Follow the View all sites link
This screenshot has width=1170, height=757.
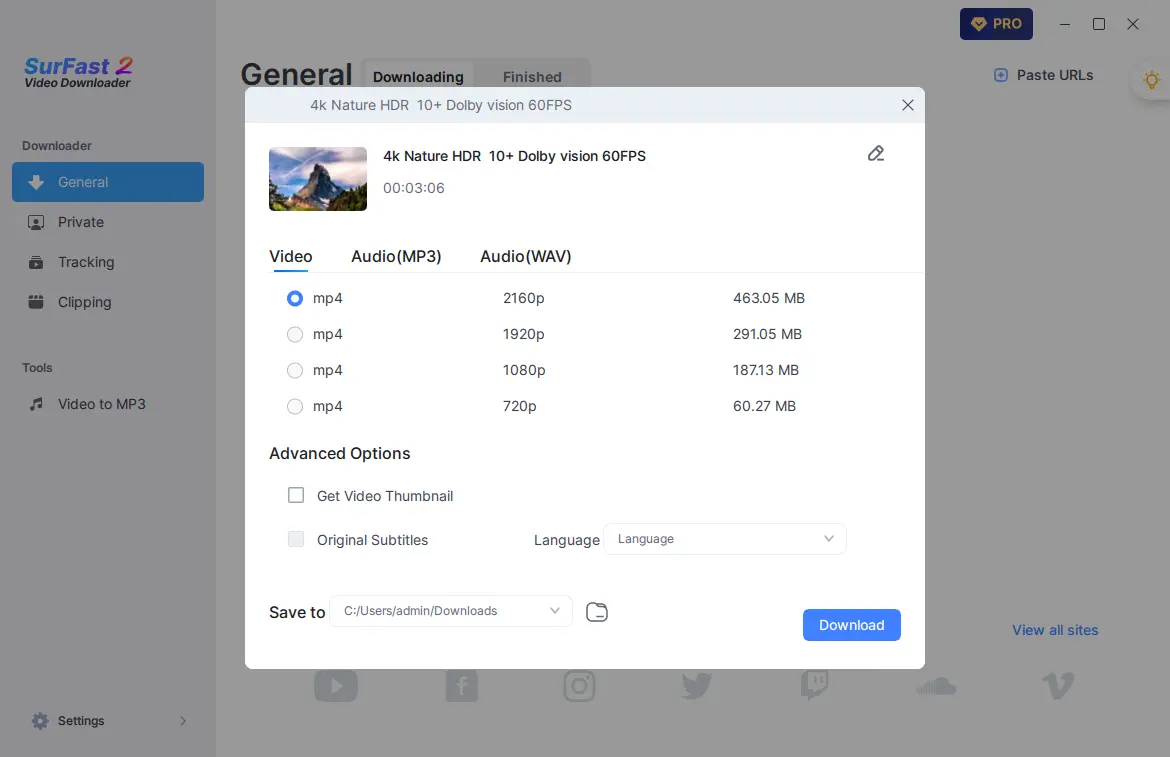[1055, 630]
